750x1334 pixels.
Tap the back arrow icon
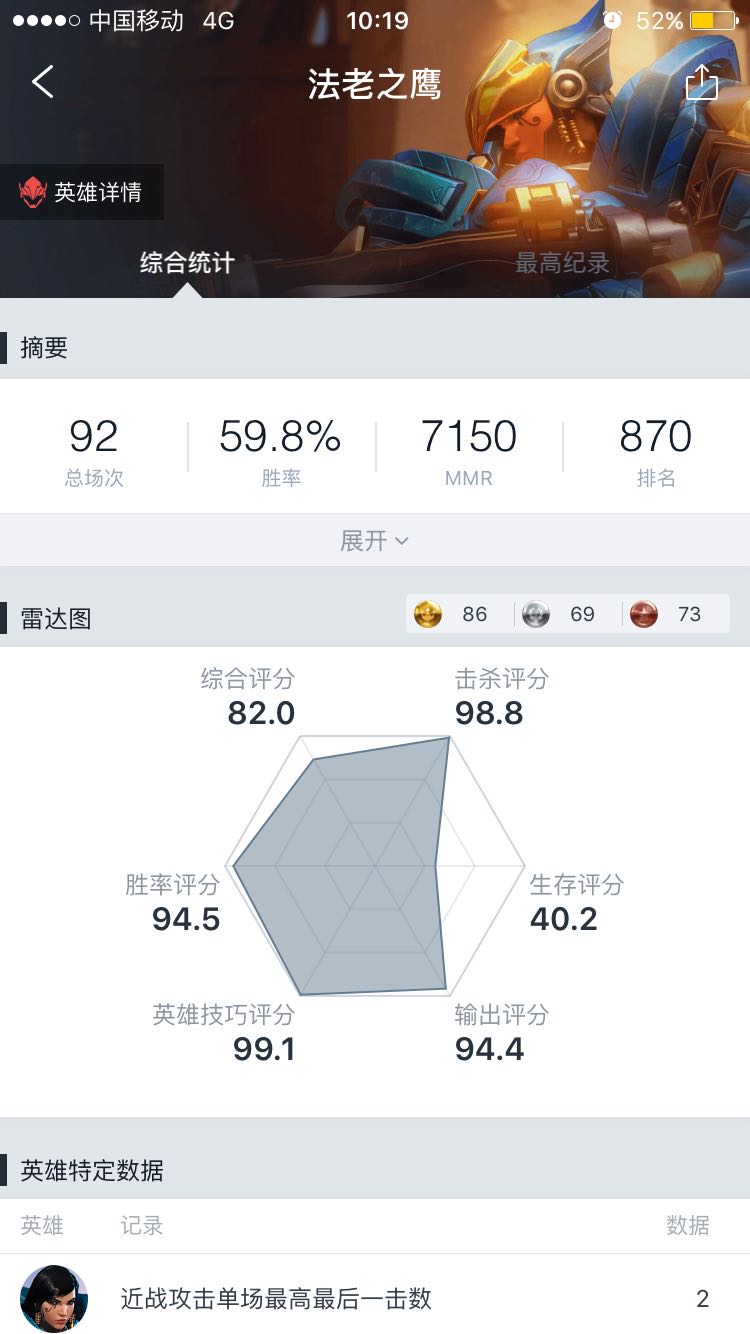tap(42, 82)
